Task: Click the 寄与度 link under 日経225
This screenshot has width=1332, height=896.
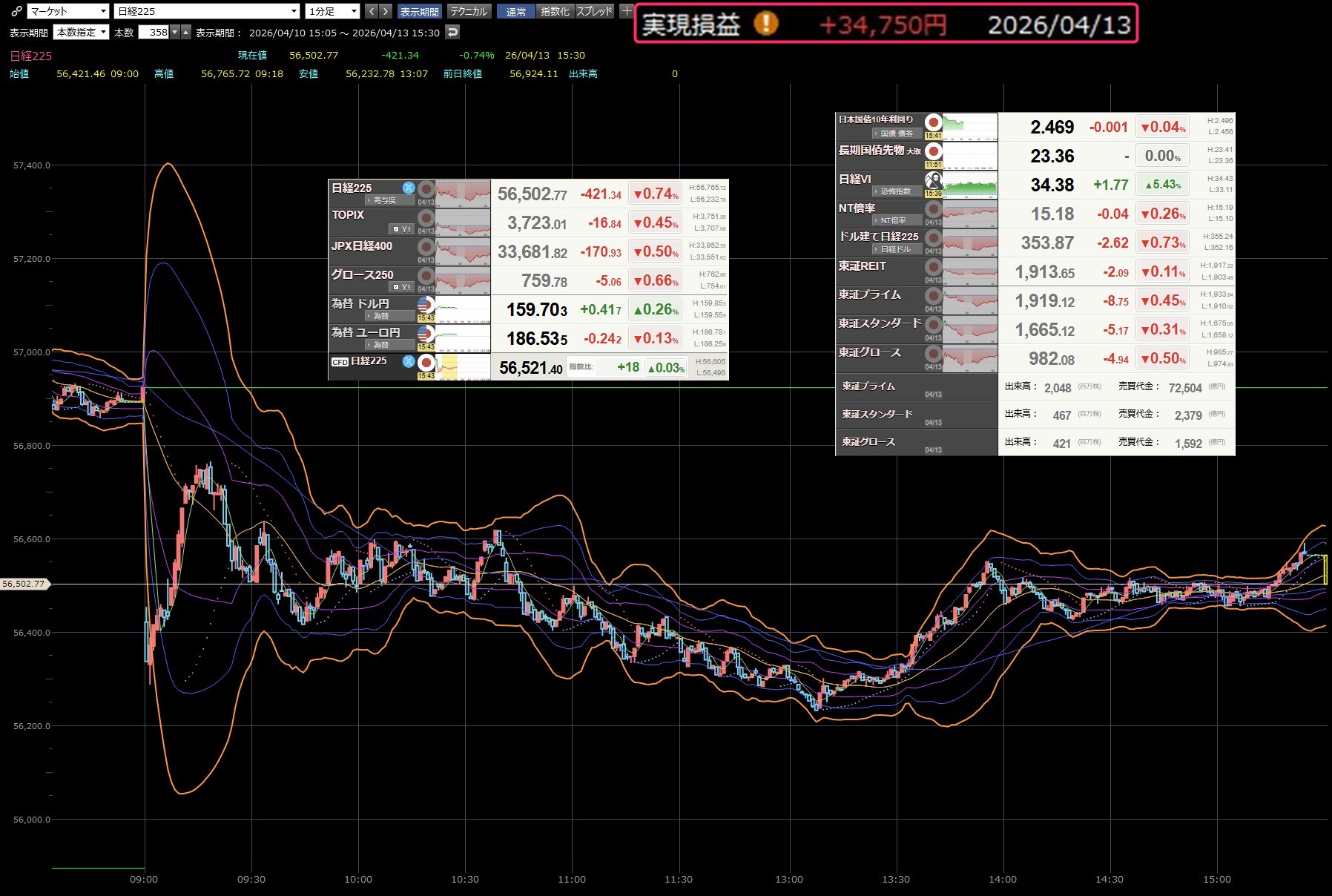Action: (x=384, y=200)
